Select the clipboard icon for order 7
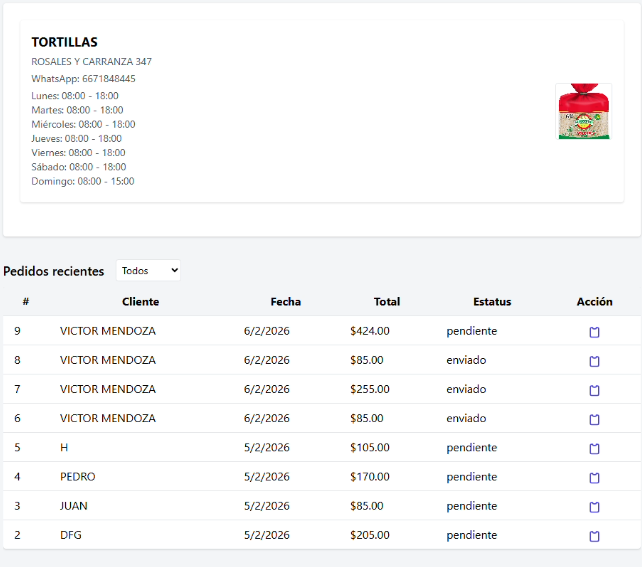The image size is (642, 567). [594, 390]
